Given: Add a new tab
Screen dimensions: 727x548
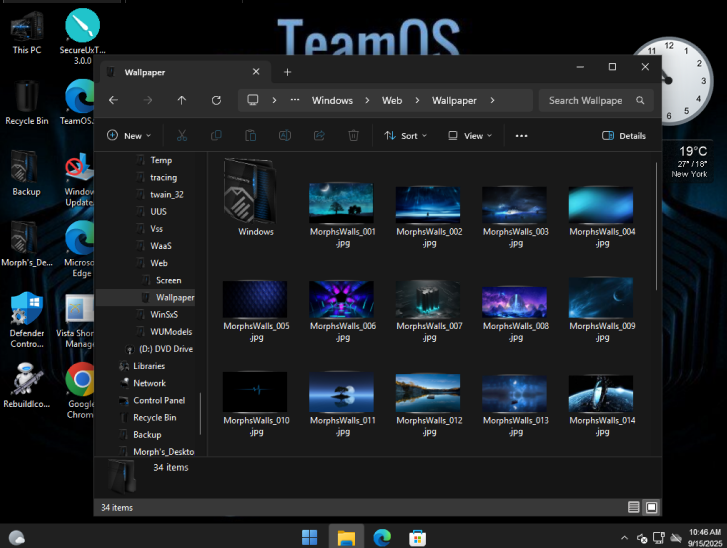Looking at the screenshot, I should [287, 72].
